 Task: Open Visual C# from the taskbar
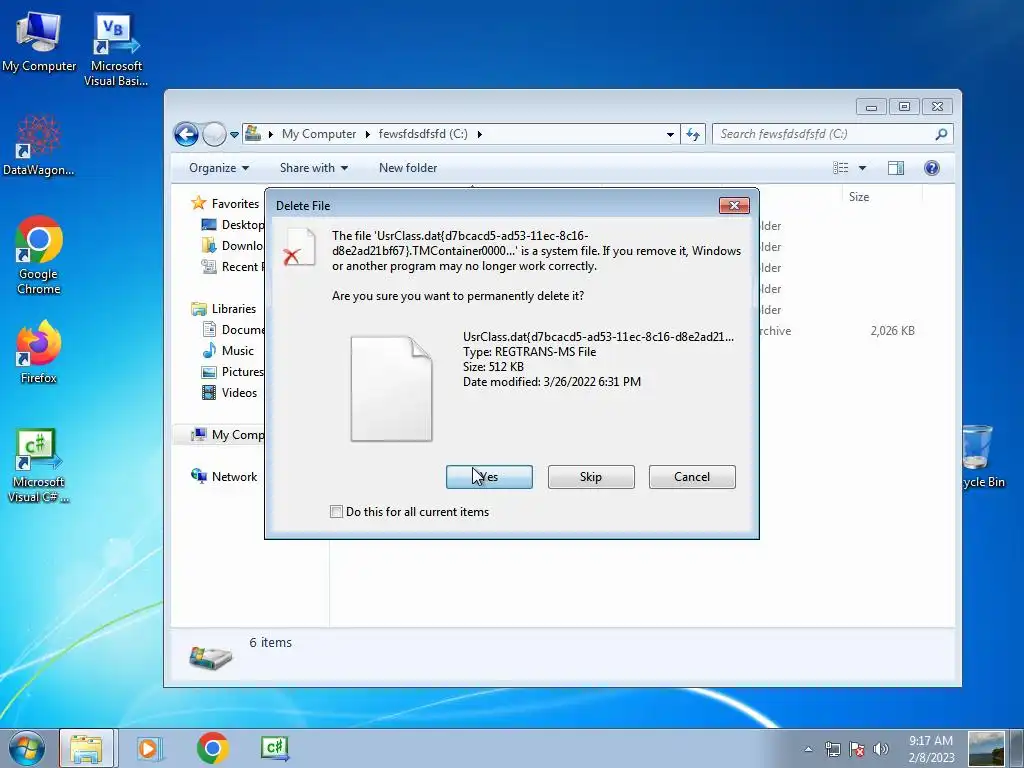point(275,748)
